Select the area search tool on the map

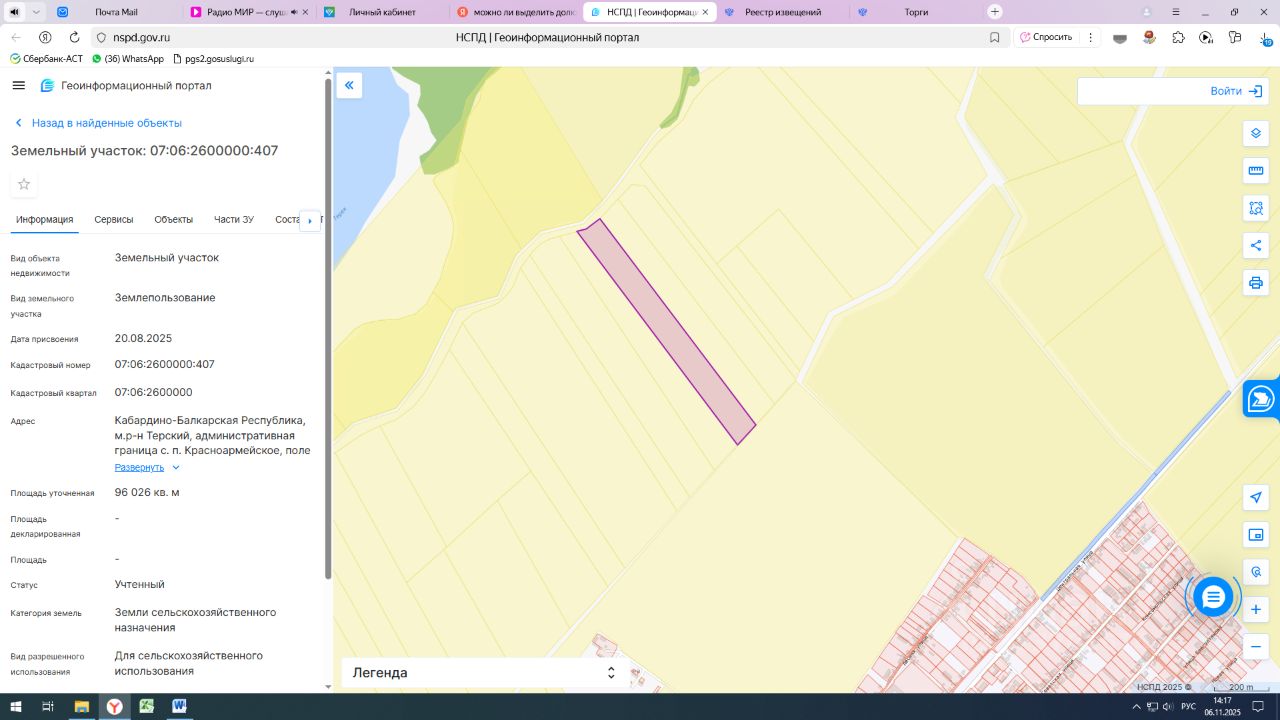tap(1256, 208)
